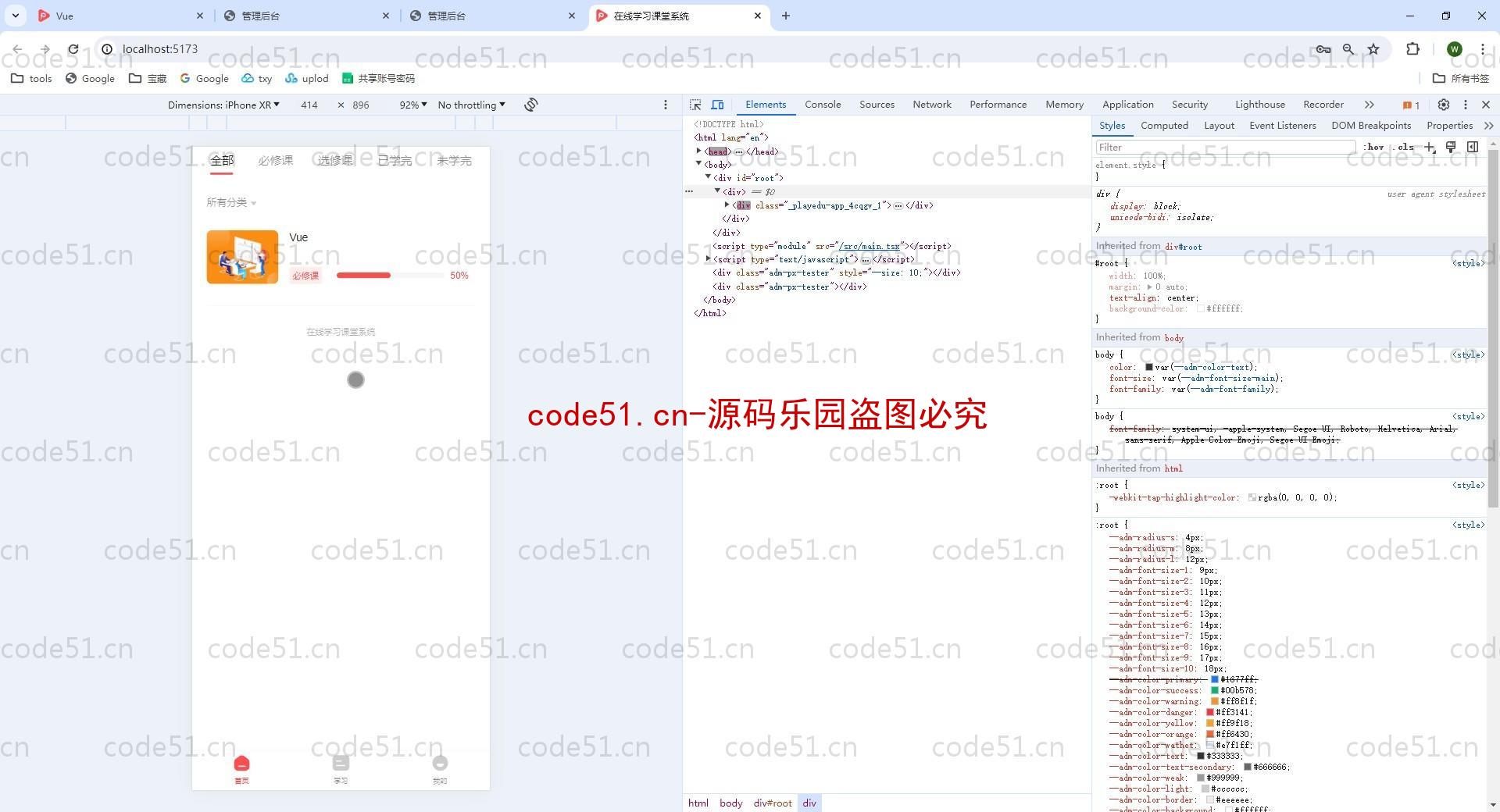This screenshot has height=812, width=1500.
Task: Collapse the div id root node
Action: pyautogui.click(x=709, y=177)
